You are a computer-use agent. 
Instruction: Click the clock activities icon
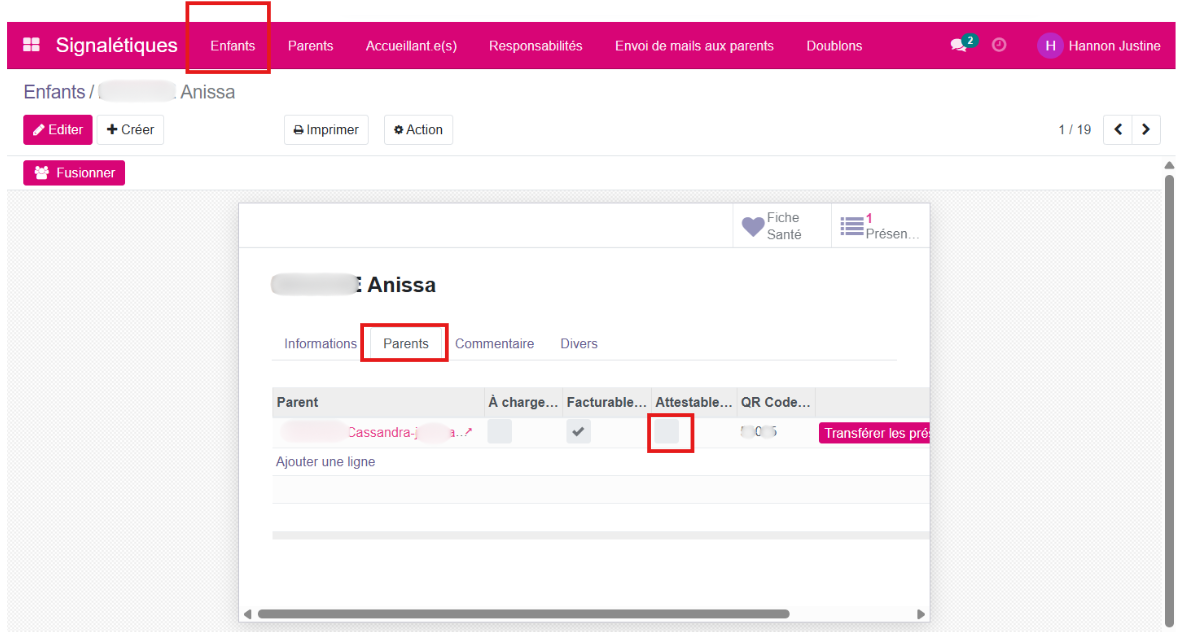999,45
